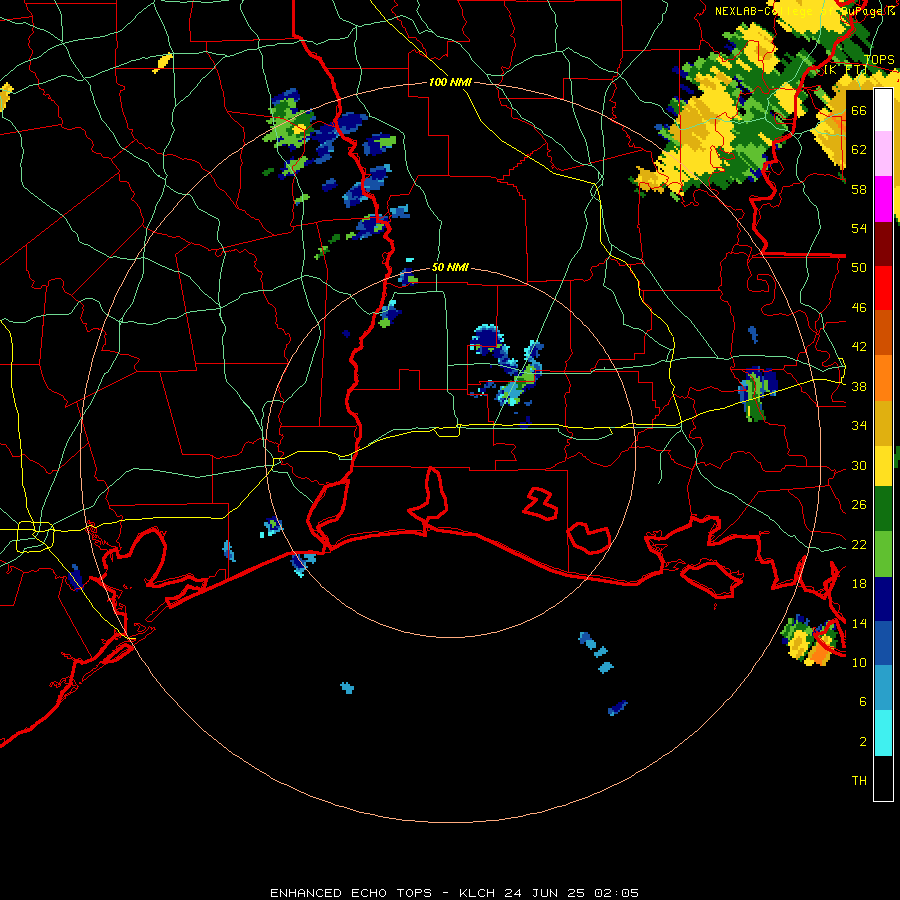
Task: Click the '14' legend value
Action: pos(859,623)
